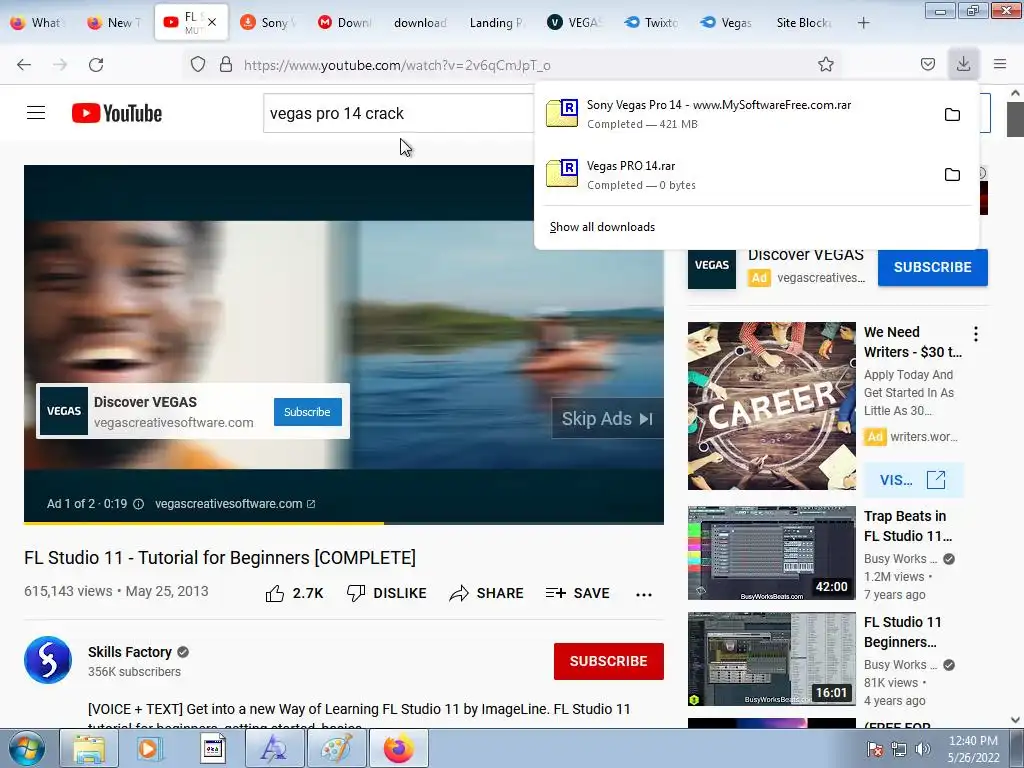Open the Windows Start button
Image resolution: width=1024 pixels, height=768 pixels.
pos(26,748)
